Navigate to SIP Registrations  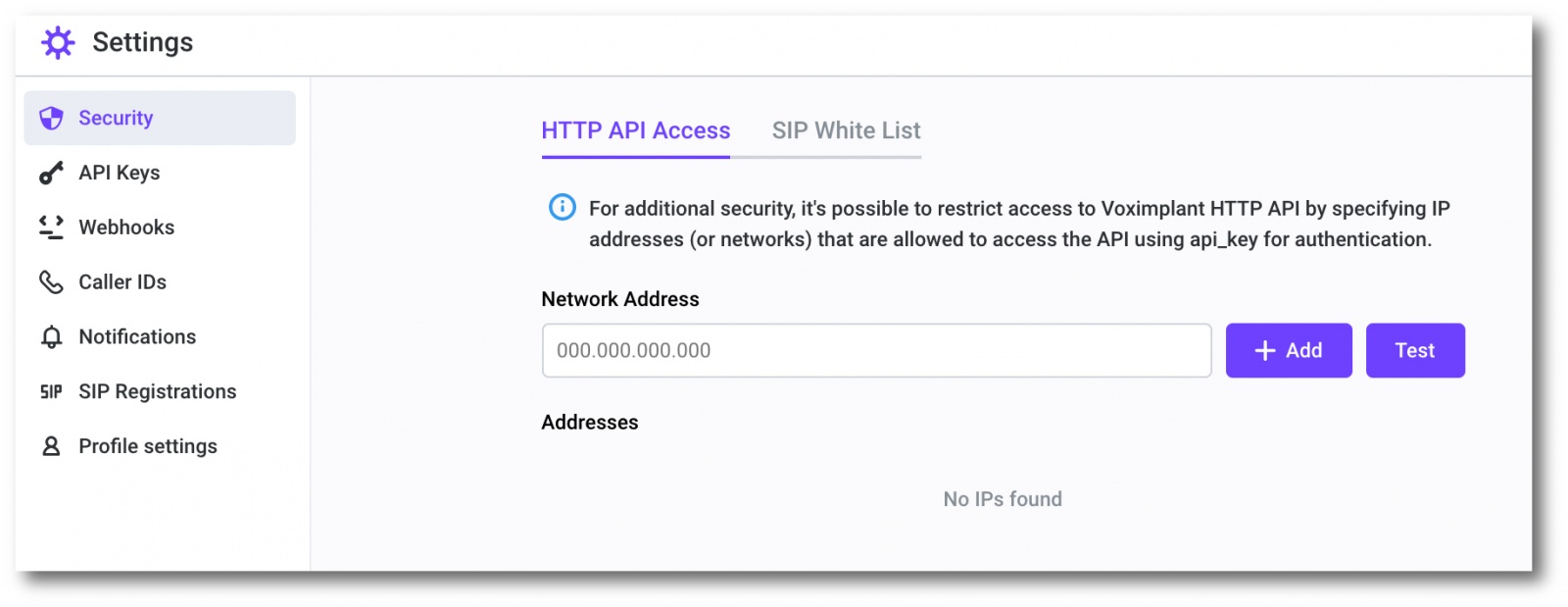[158, 392]
